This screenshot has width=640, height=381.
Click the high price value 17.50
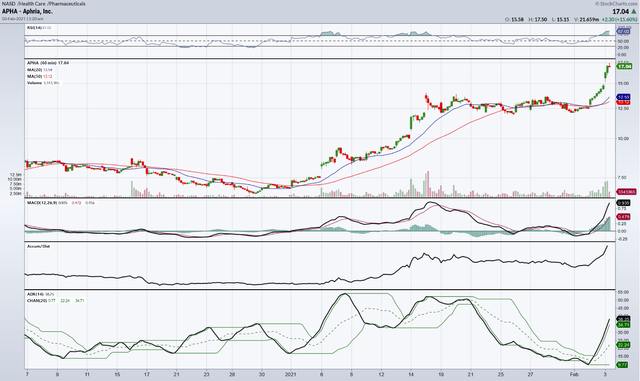[541, 19]
